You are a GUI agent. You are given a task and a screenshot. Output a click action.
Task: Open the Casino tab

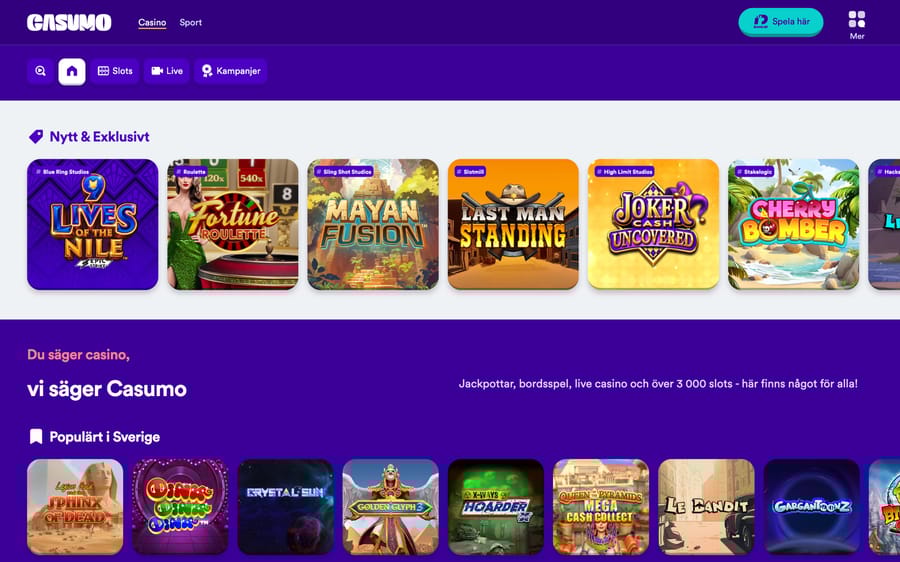pyautogui.click(x=152, y=22)
